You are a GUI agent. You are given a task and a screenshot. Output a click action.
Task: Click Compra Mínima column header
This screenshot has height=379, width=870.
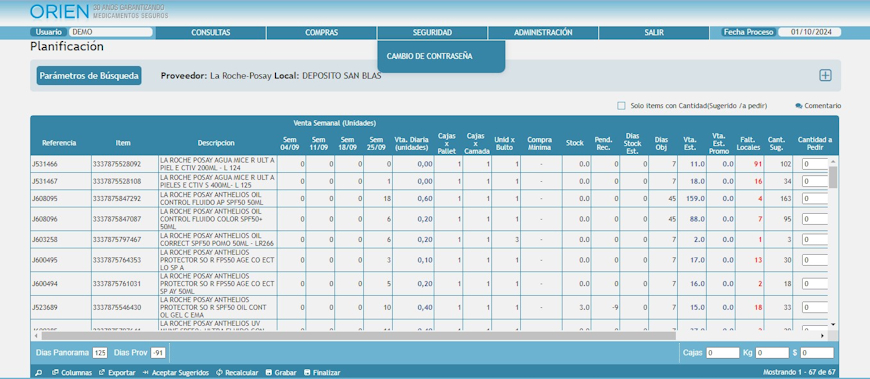[x=539, y=143]
